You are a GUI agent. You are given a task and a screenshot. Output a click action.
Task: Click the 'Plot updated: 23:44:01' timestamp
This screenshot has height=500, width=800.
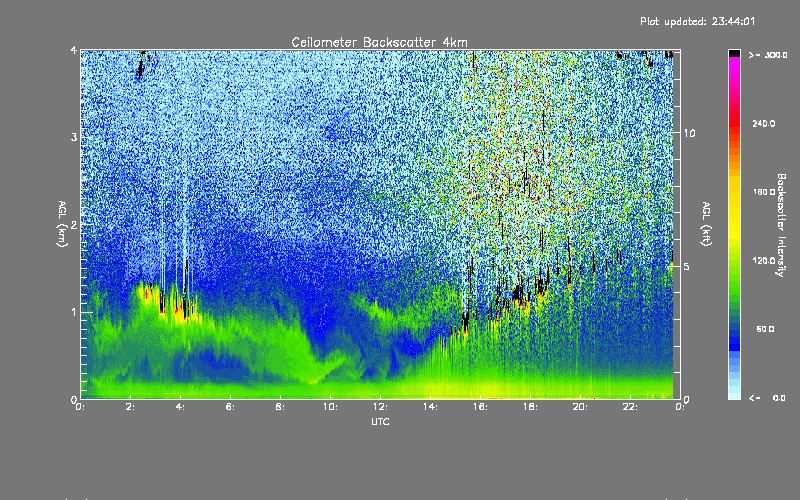pyautogui.click(x=697, y=21)
